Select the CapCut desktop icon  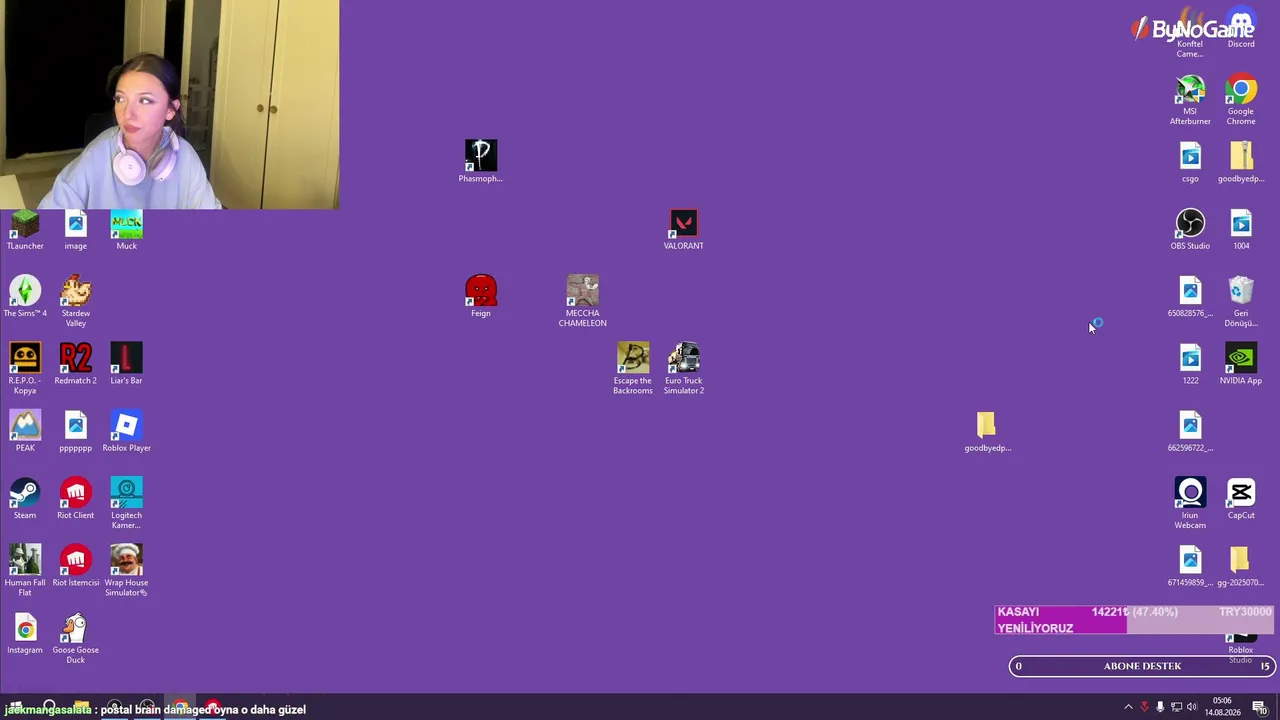[1241, 493]
